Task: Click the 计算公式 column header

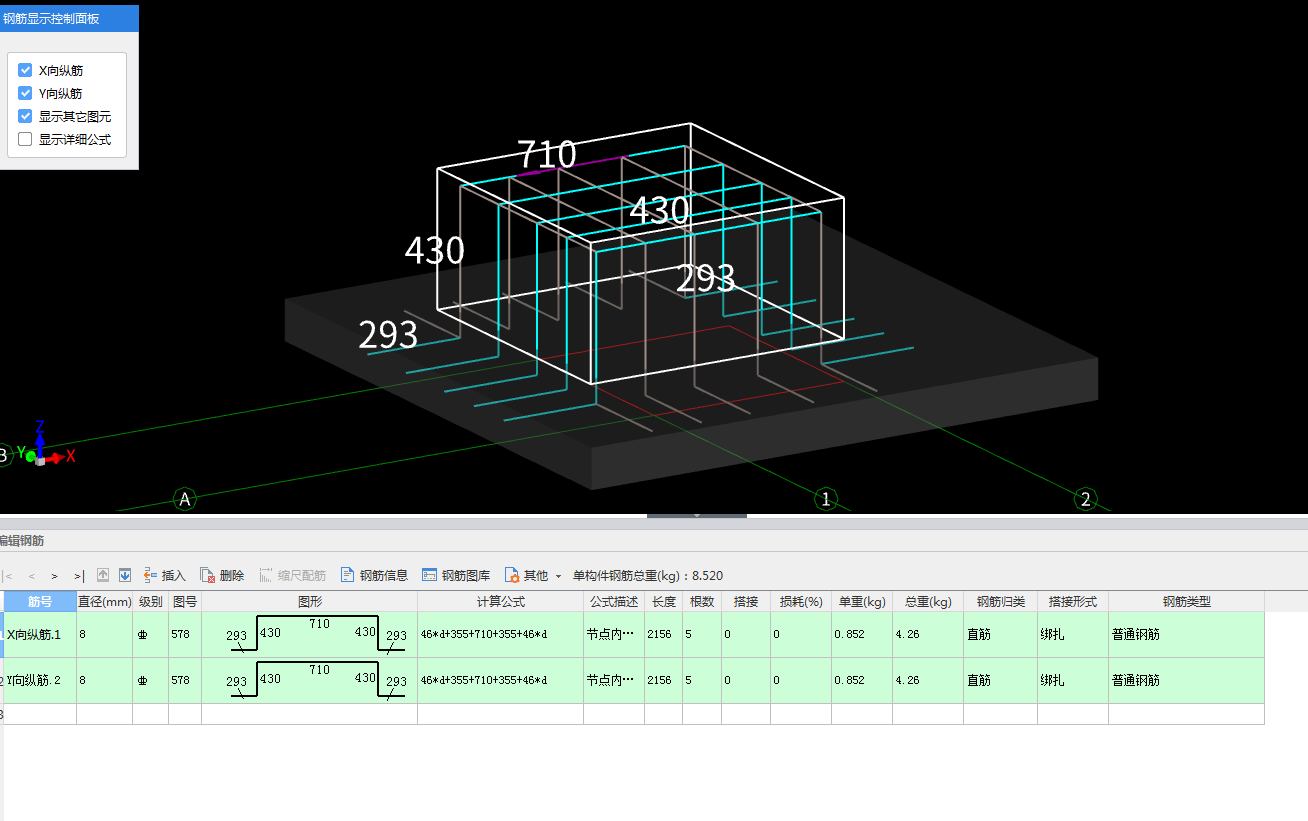Action: [500, 601]
